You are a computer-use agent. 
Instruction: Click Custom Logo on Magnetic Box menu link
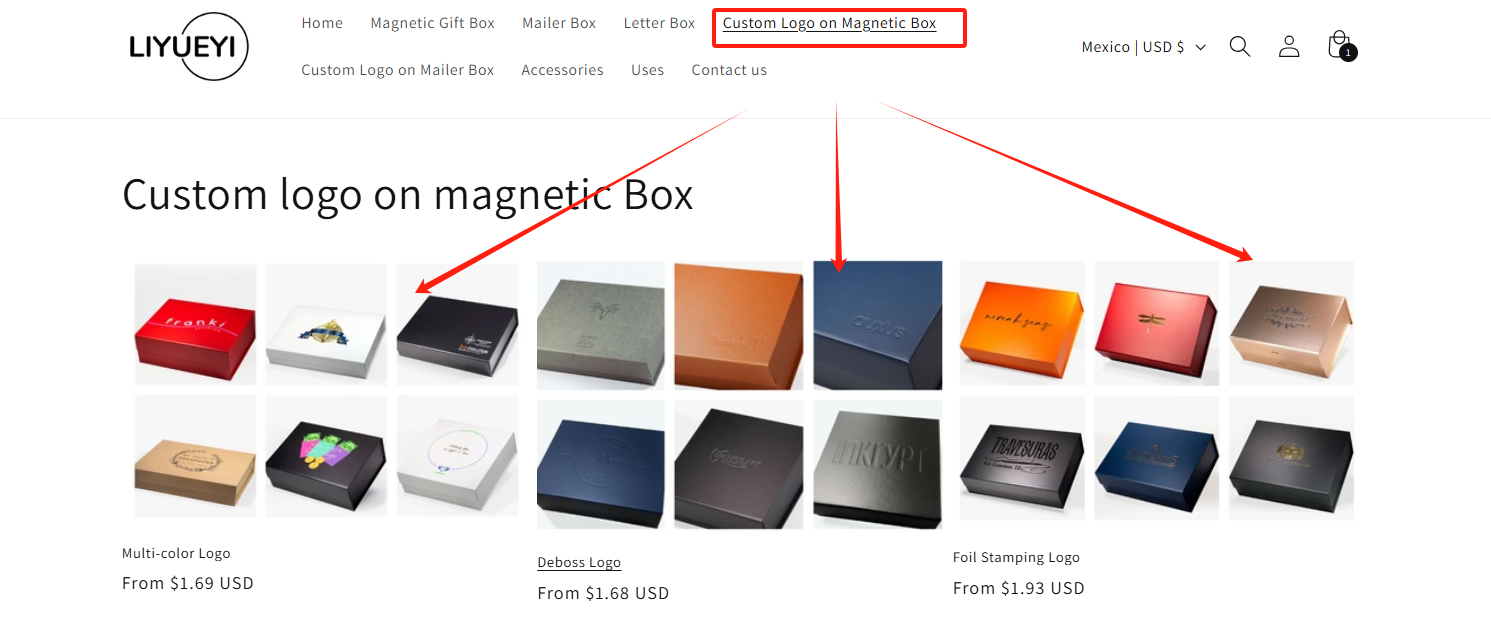pos(830,23)
